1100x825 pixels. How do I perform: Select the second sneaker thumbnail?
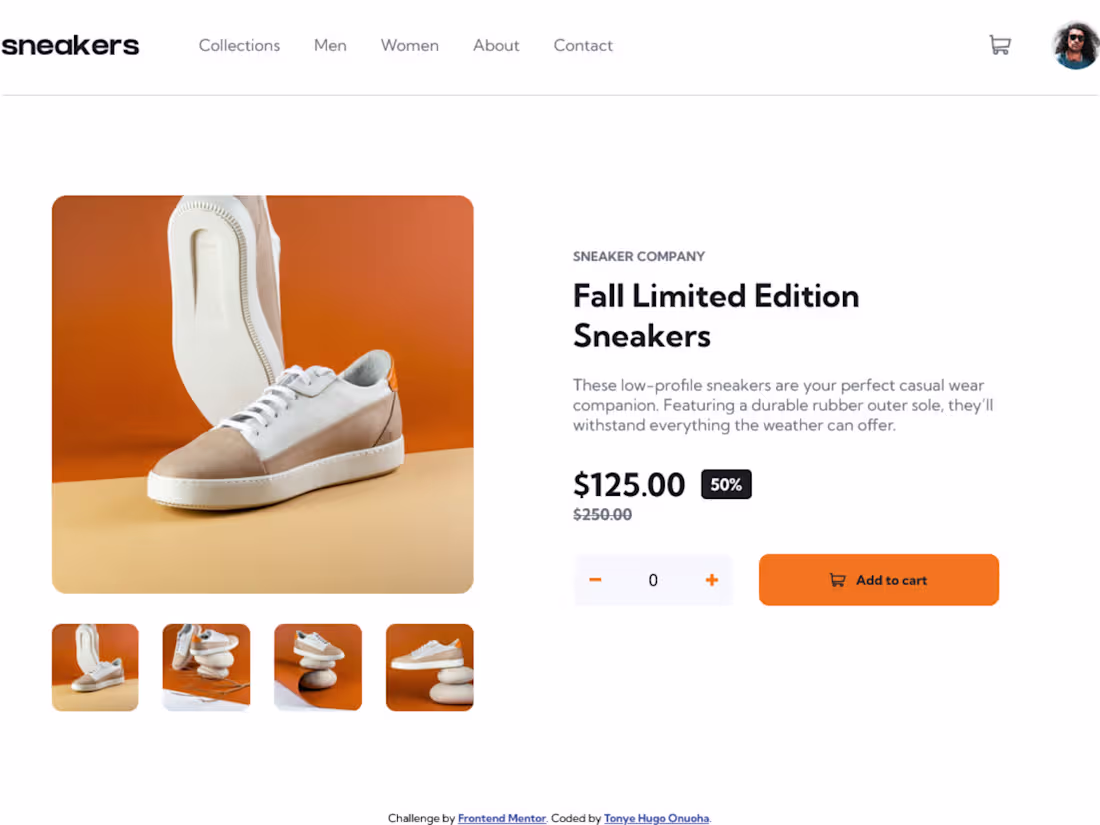pos(206,667)
